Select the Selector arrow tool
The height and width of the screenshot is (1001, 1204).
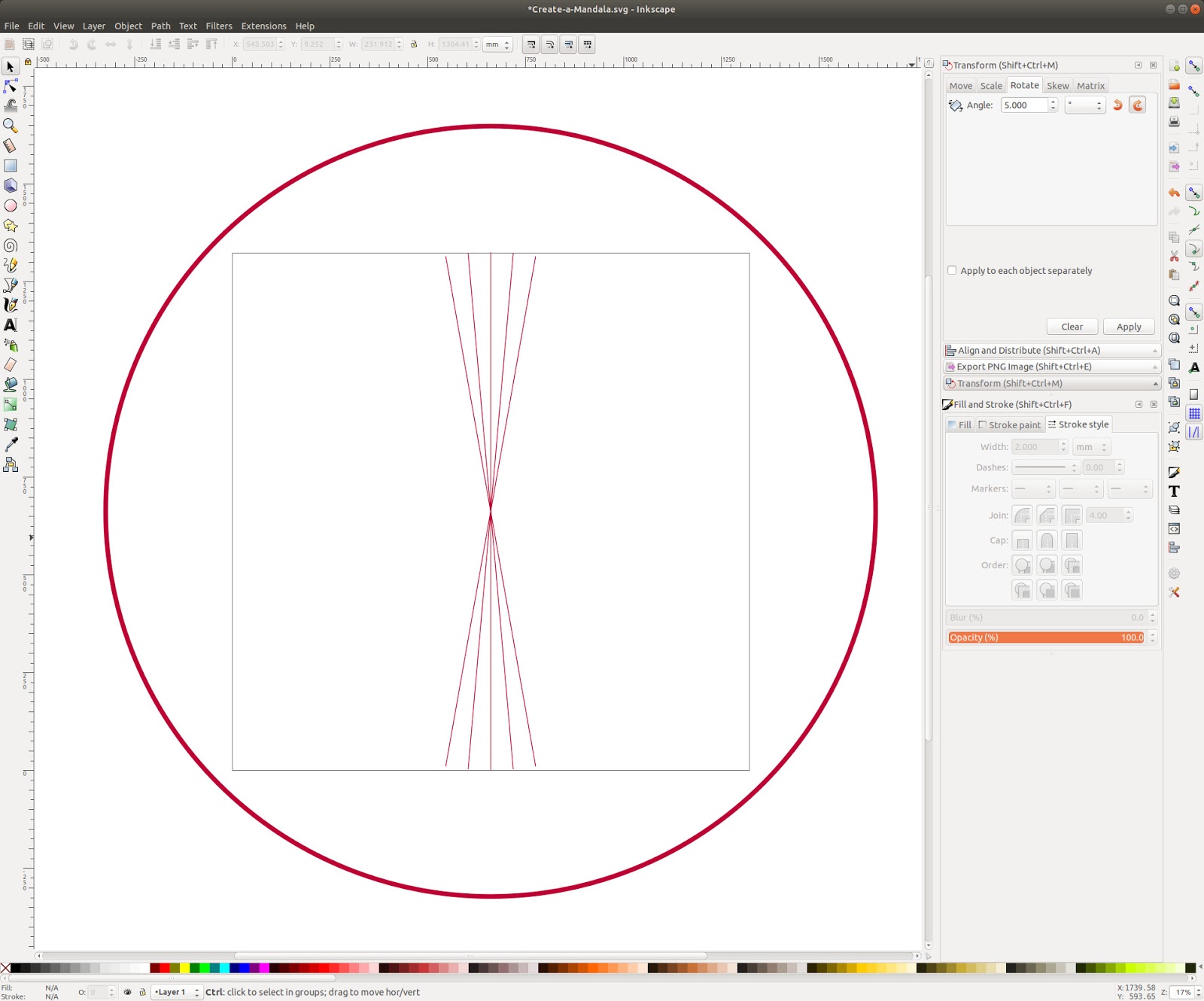[x=11, y=67]
